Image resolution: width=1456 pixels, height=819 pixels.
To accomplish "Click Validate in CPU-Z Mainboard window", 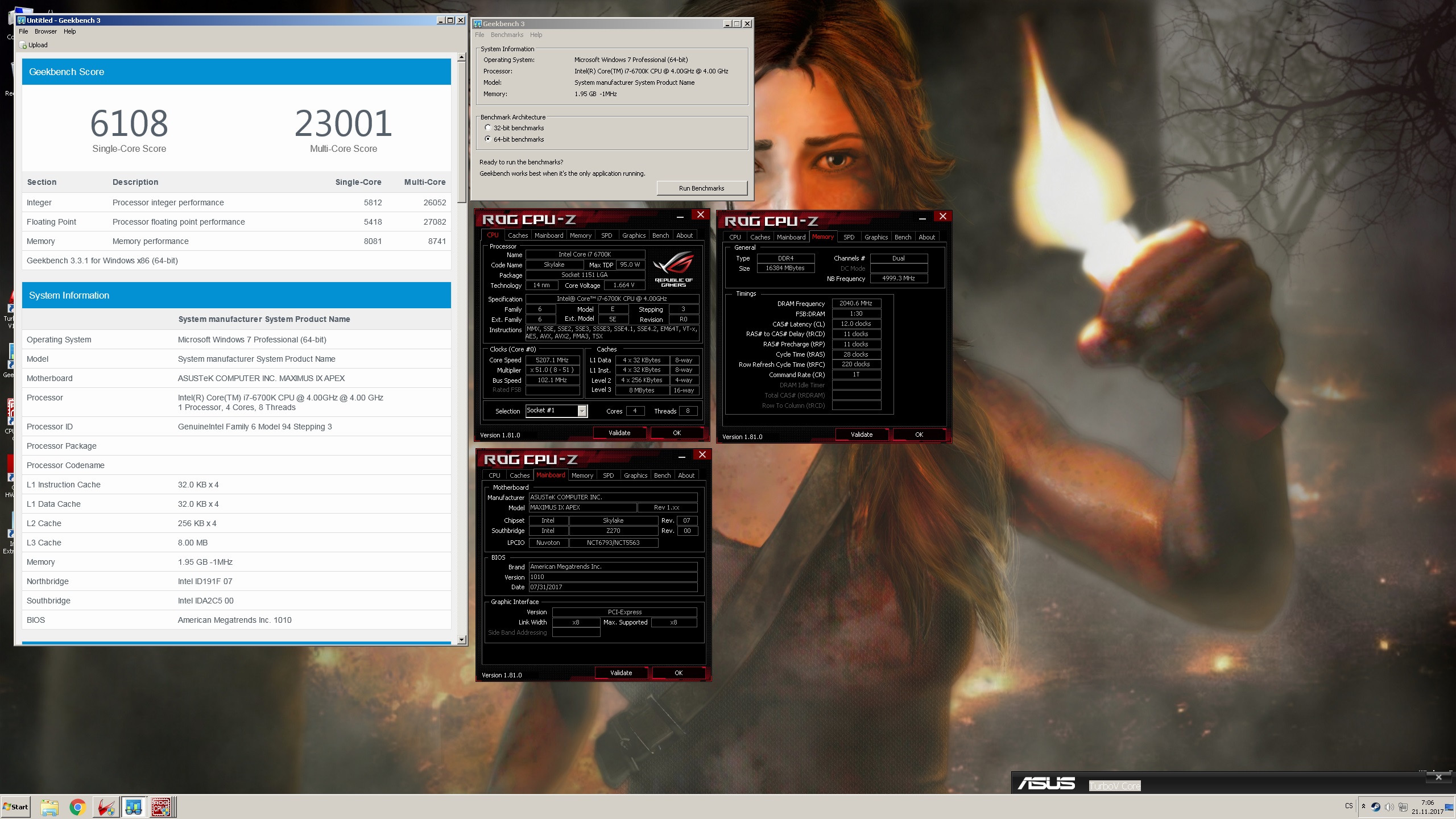I will pos(621,673).
